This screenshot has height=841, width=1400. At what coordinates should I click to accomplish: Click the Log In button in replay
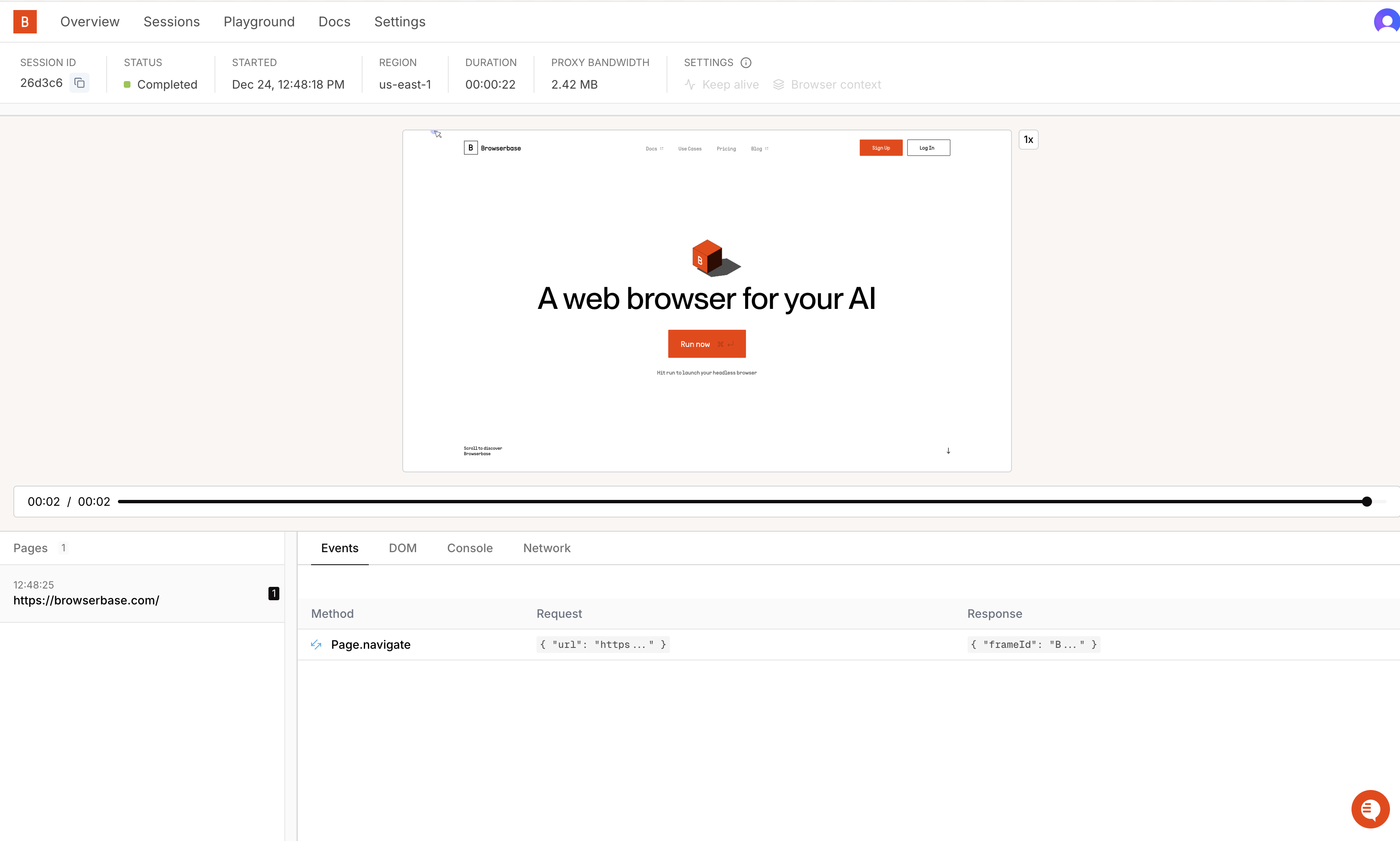(x=928, y=148)
